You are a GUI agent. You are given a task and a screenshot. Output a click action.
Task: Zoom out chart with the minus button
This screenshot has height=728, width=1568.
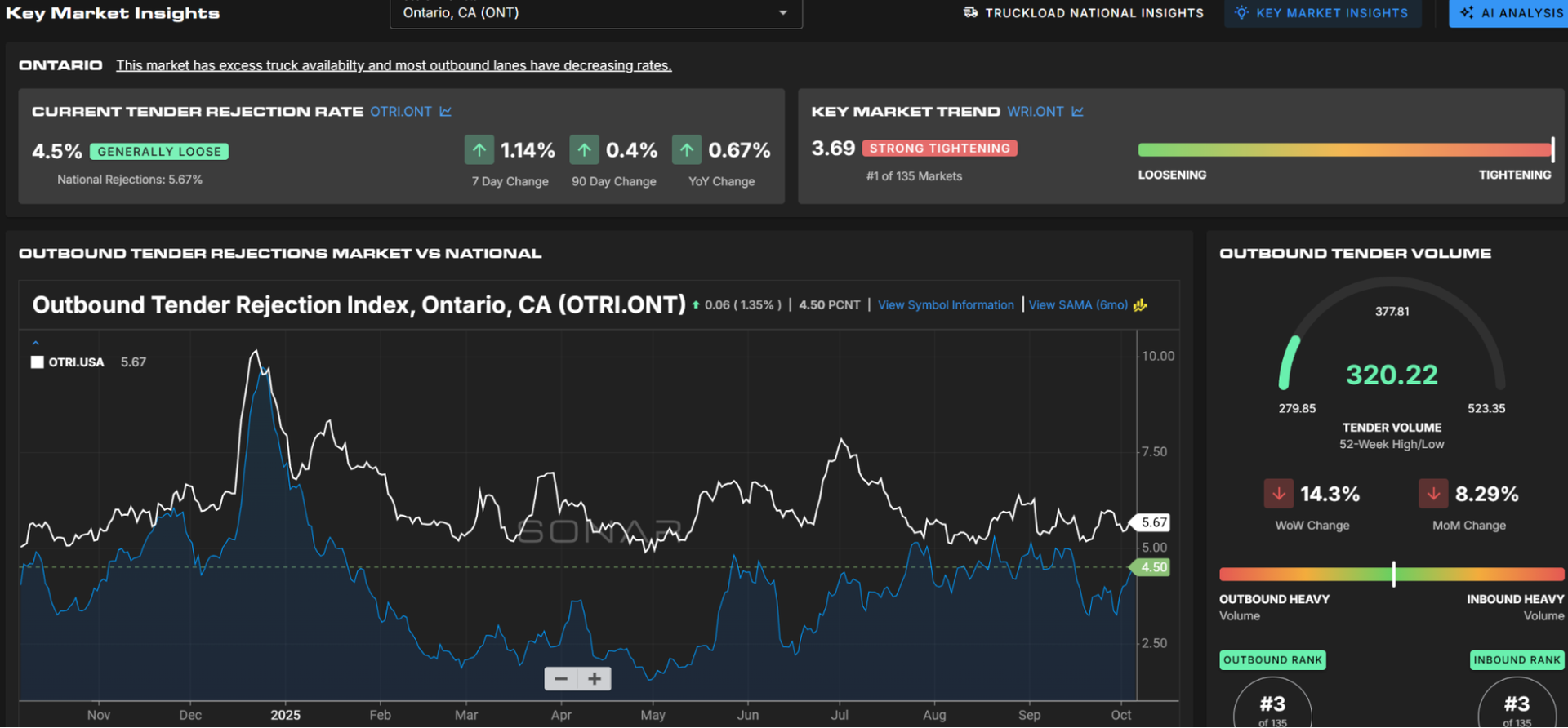(x=561, y=679)
